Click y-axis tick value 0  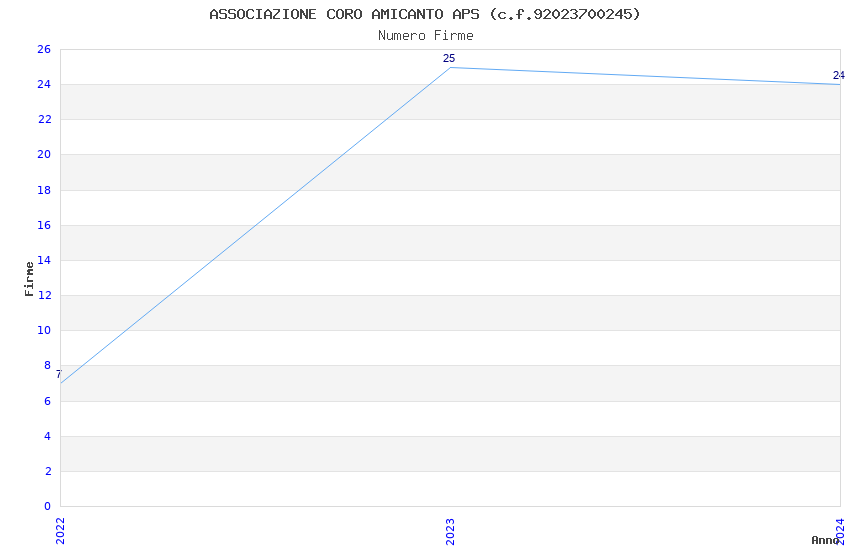(x=47, y=506)
